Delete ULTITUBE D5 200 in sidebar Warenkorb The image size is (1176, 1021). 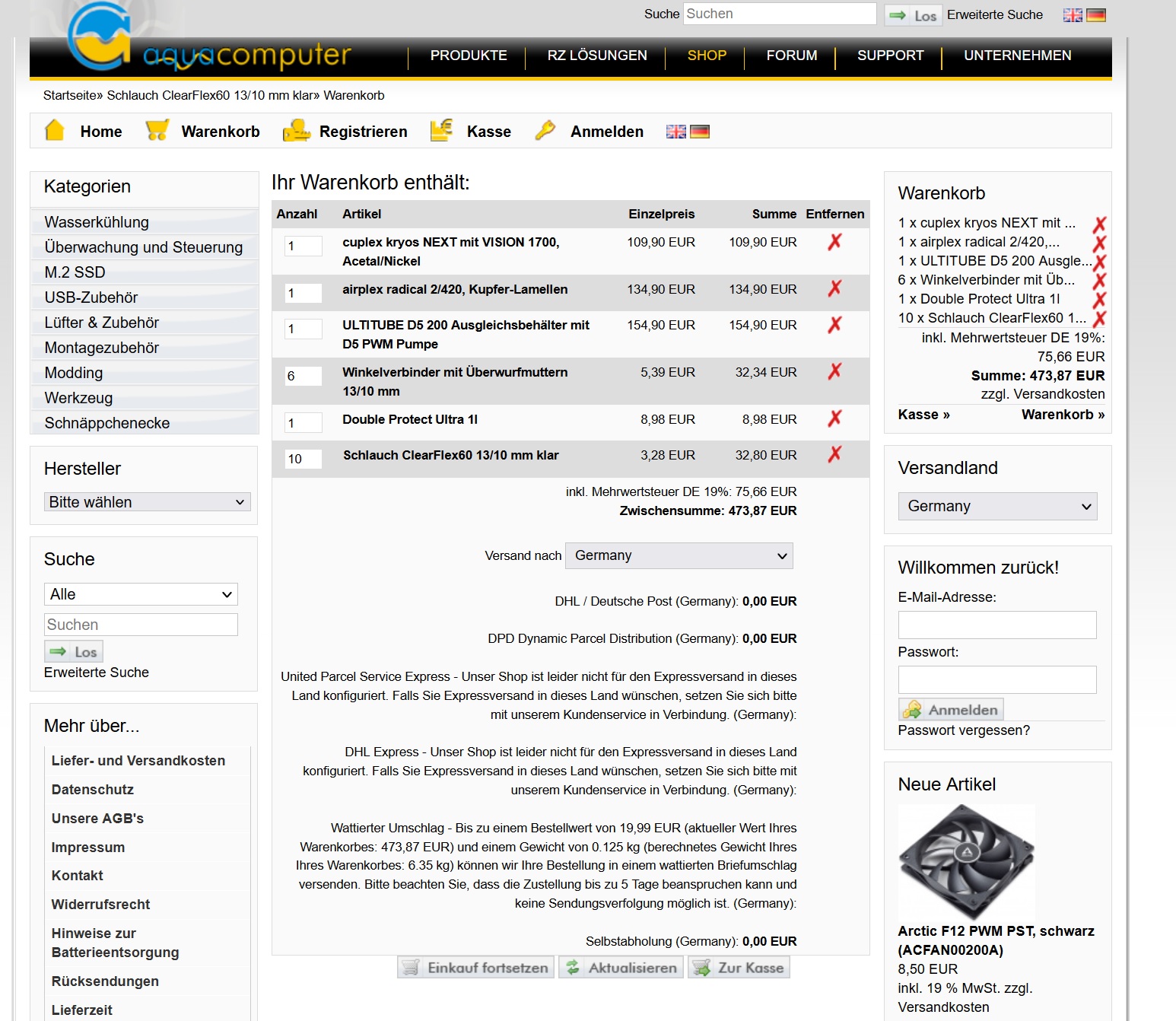1099,262
